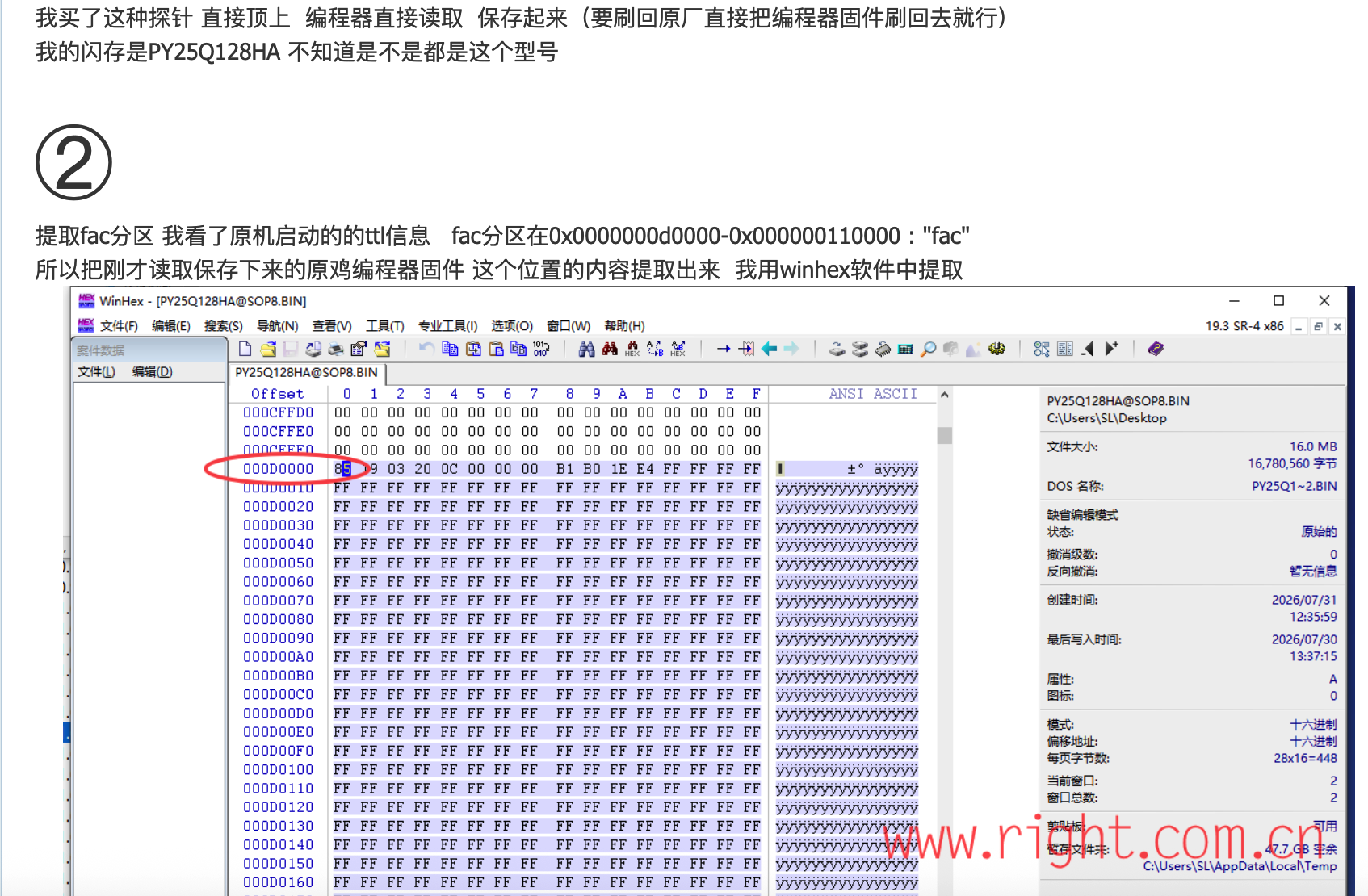Viewport: 1368px width, 896px height.
Task: Open the 帮助(H) menu
Action: point(624,326)
